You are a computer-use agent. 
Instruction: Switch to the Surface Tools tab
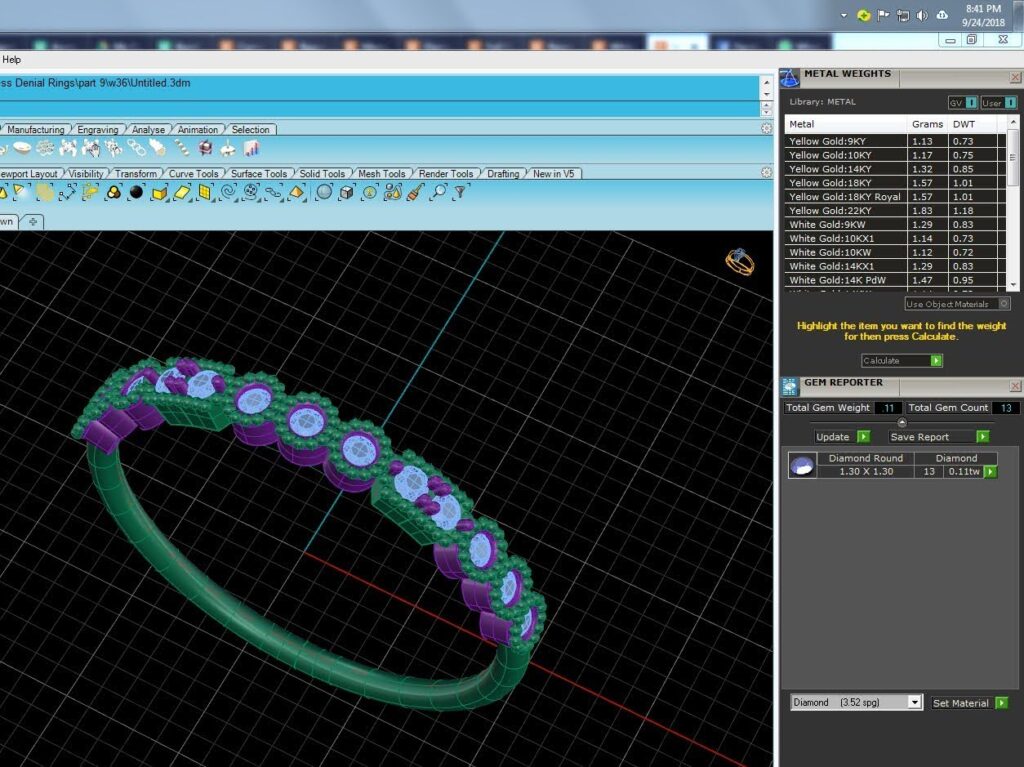pyautogui.click(x=259, y=174)
